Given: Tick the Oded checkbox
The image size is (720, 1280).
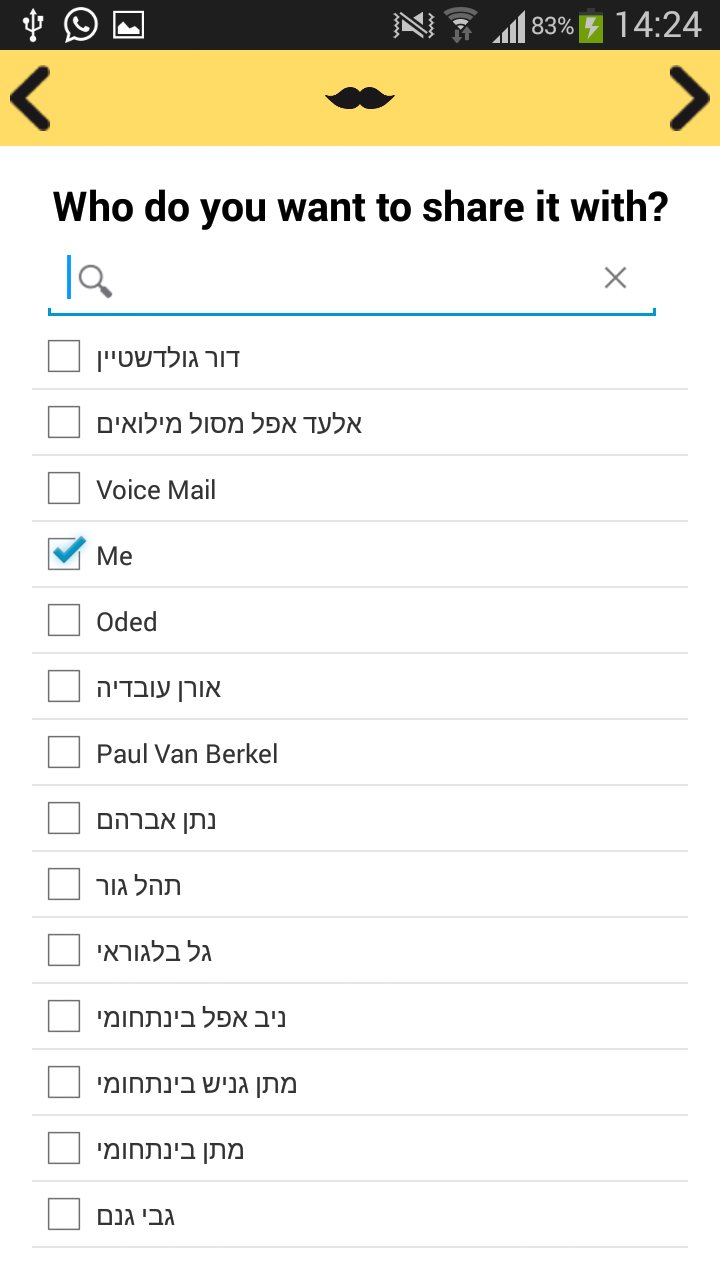Looking at the screenshot, I should pos(64,620).
